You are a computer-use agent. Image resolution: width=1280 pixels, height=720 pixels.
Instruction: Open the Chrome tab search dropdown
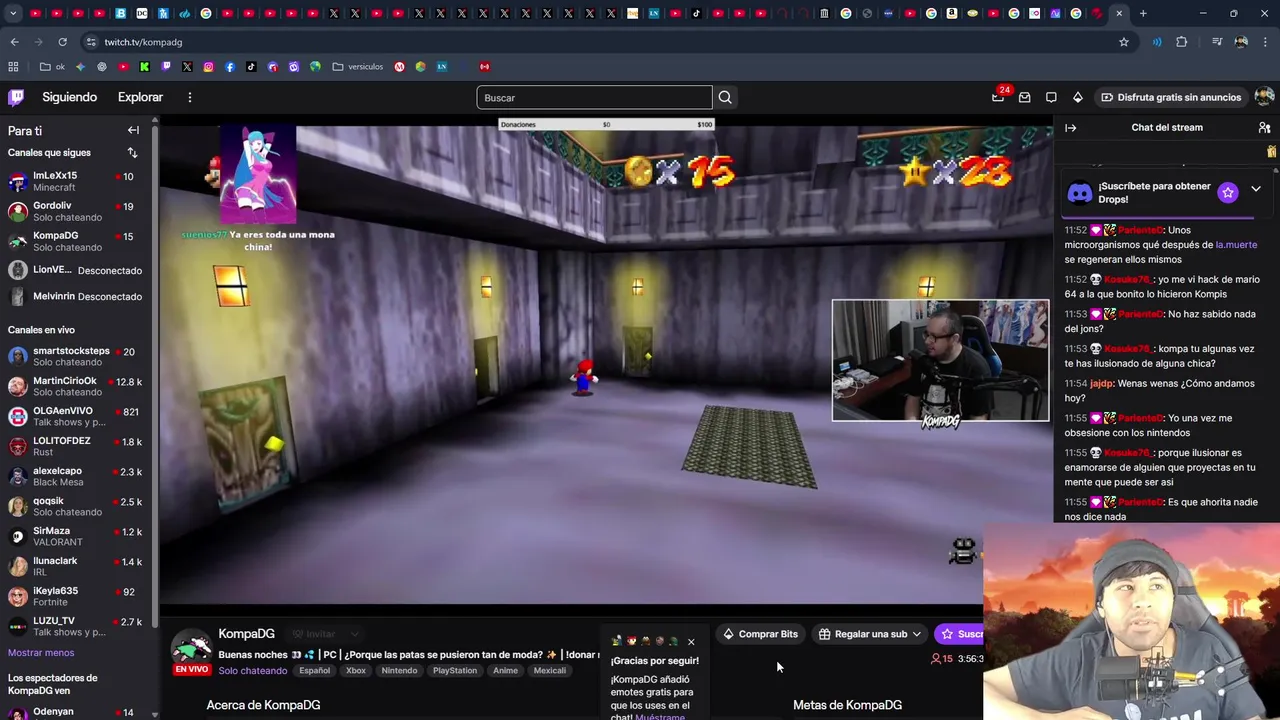(x=13, y=13)
